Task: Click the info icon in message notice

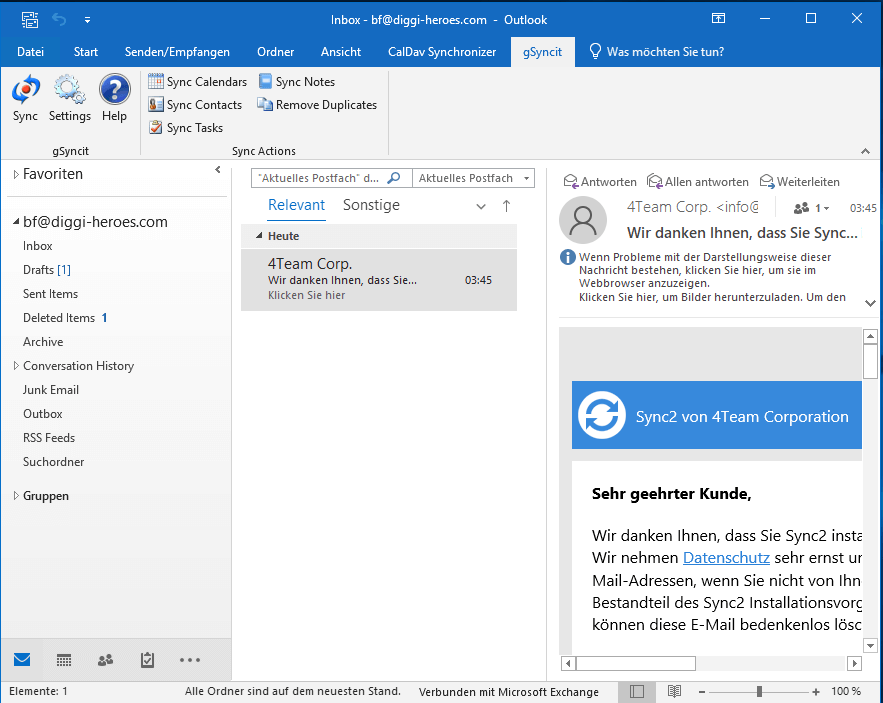Action: click(x=567, y=257)
